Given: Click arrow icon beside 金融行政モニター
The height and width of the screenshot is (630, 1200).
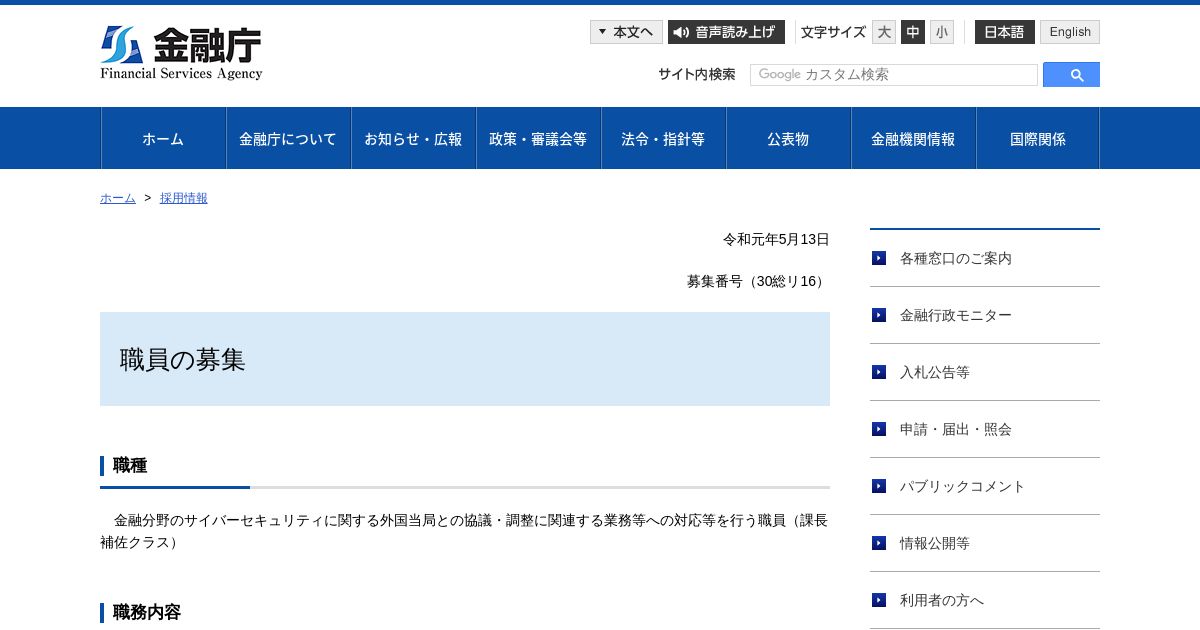Looking at the screenshot, I should click(x=879, y=315).
